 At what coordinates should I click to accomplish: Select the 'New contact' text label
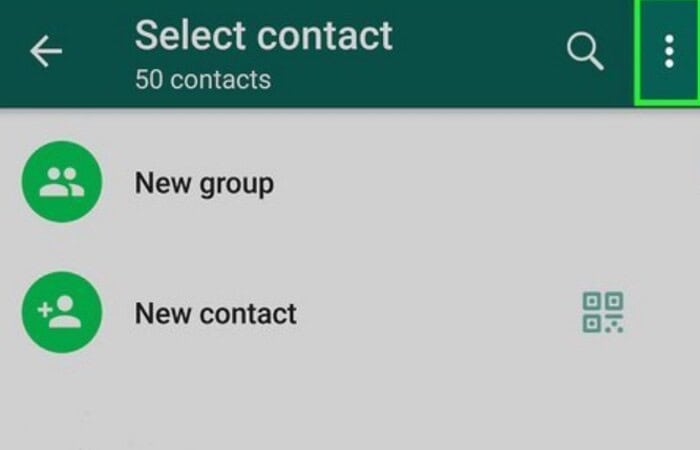(216, 313)
